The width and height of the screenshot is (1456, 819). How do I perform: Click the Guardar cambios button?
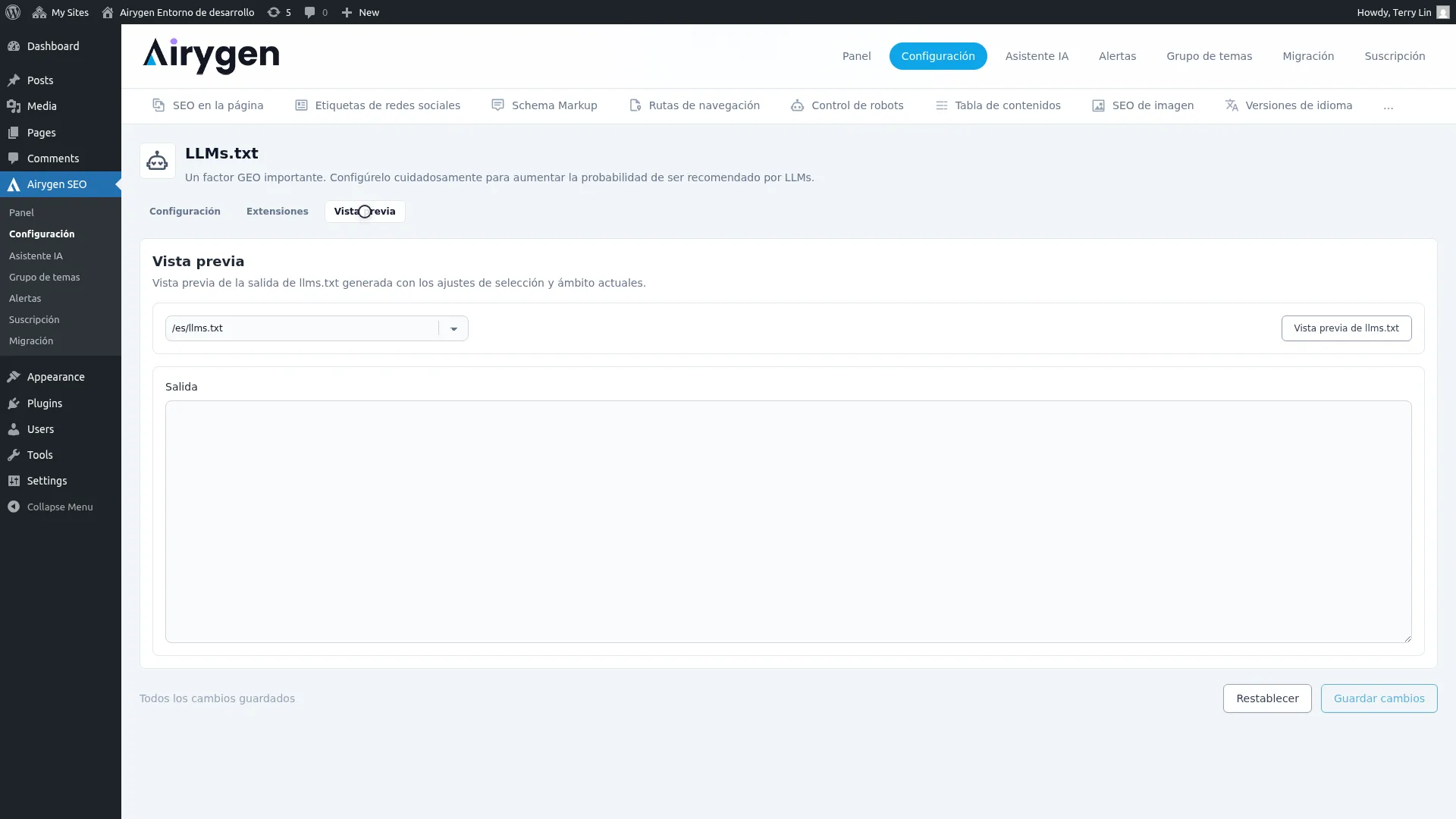coord(1379,698)
